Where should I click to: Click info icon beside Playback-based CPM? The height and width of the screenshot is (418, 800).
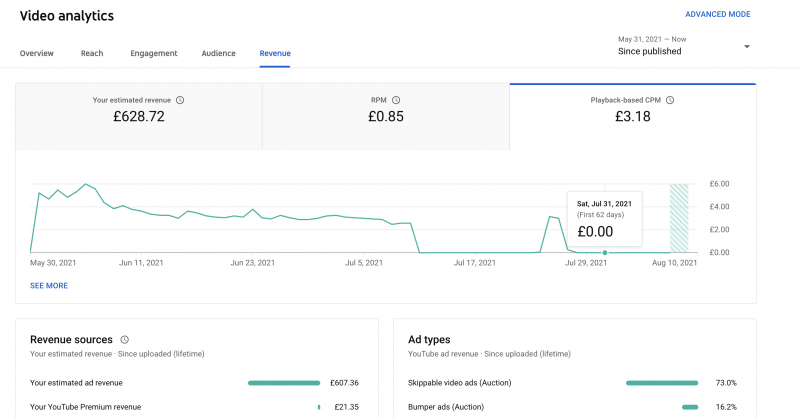670,100
